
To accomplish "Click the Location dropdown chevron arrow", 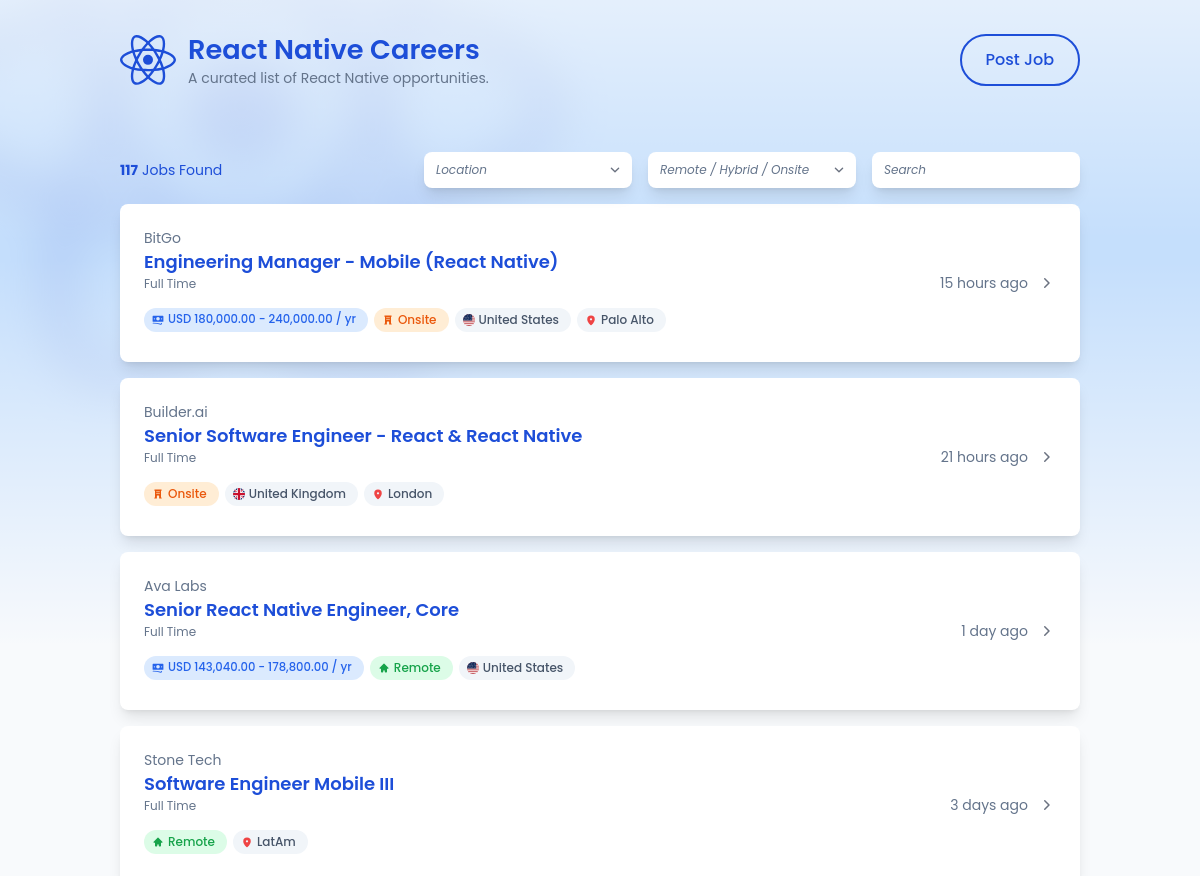I will point(615,170).
